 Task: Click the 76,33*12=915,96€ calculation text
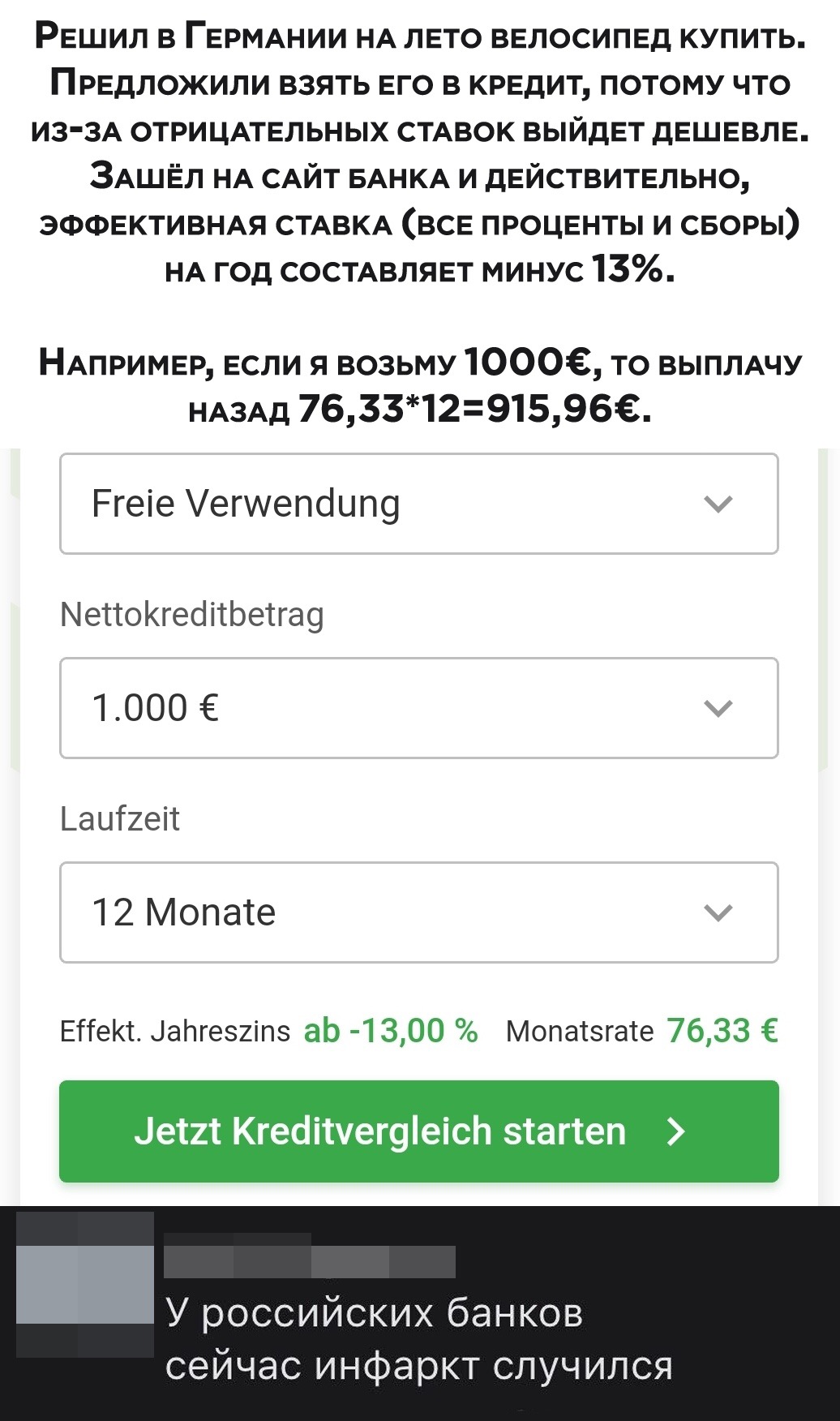tap(474, 409)
